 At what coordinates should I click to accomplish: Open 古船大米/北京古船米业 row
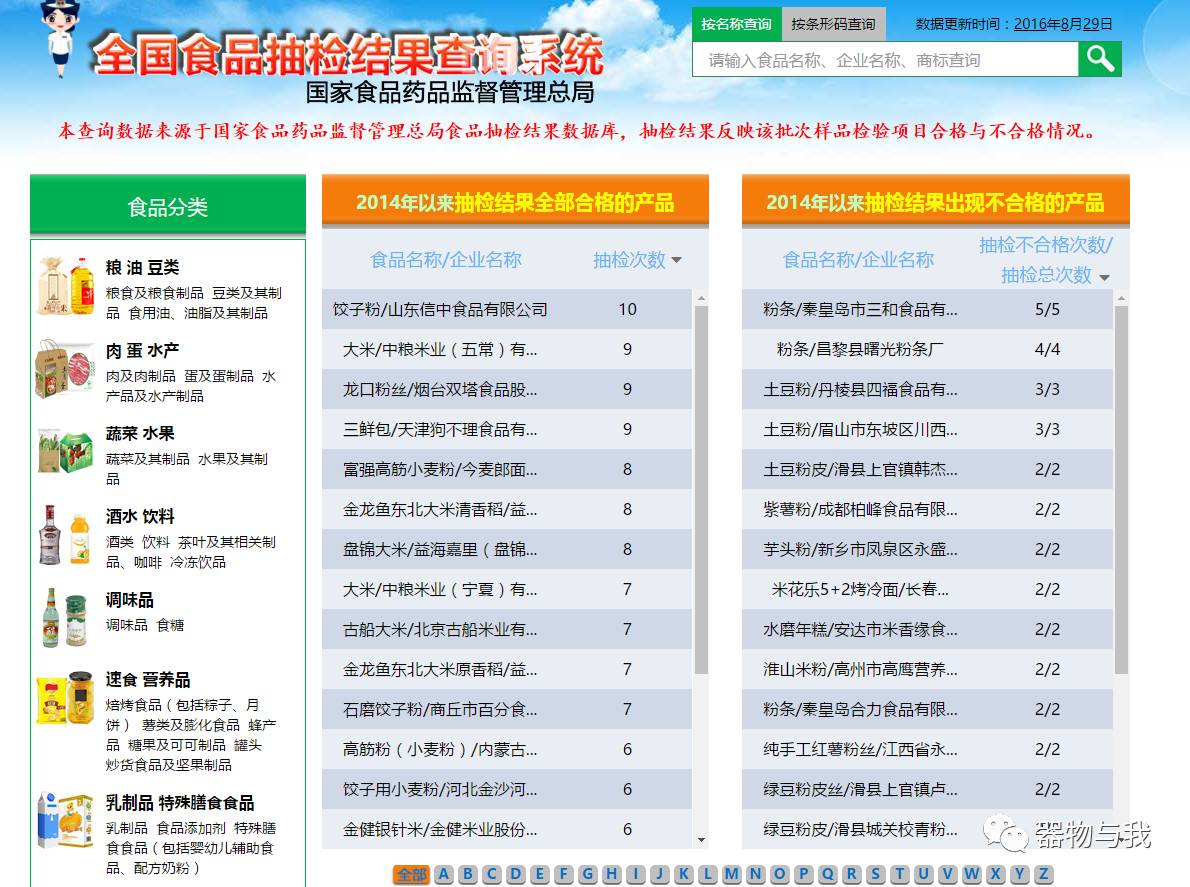[x=507, y=629]
